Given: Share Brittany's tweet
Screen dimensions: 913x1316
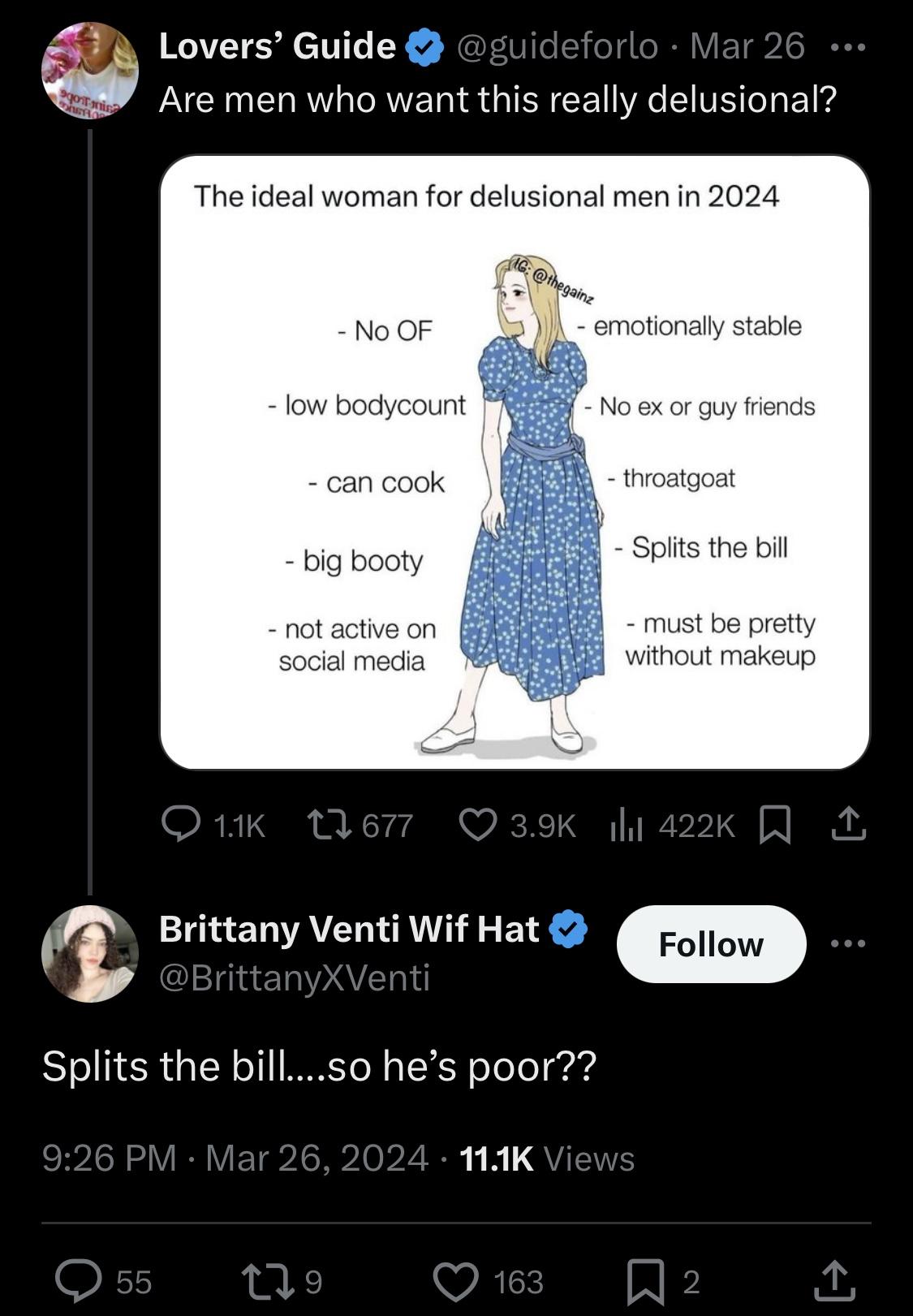Looking at the screenshot, I should click(x=834, y=1280).
